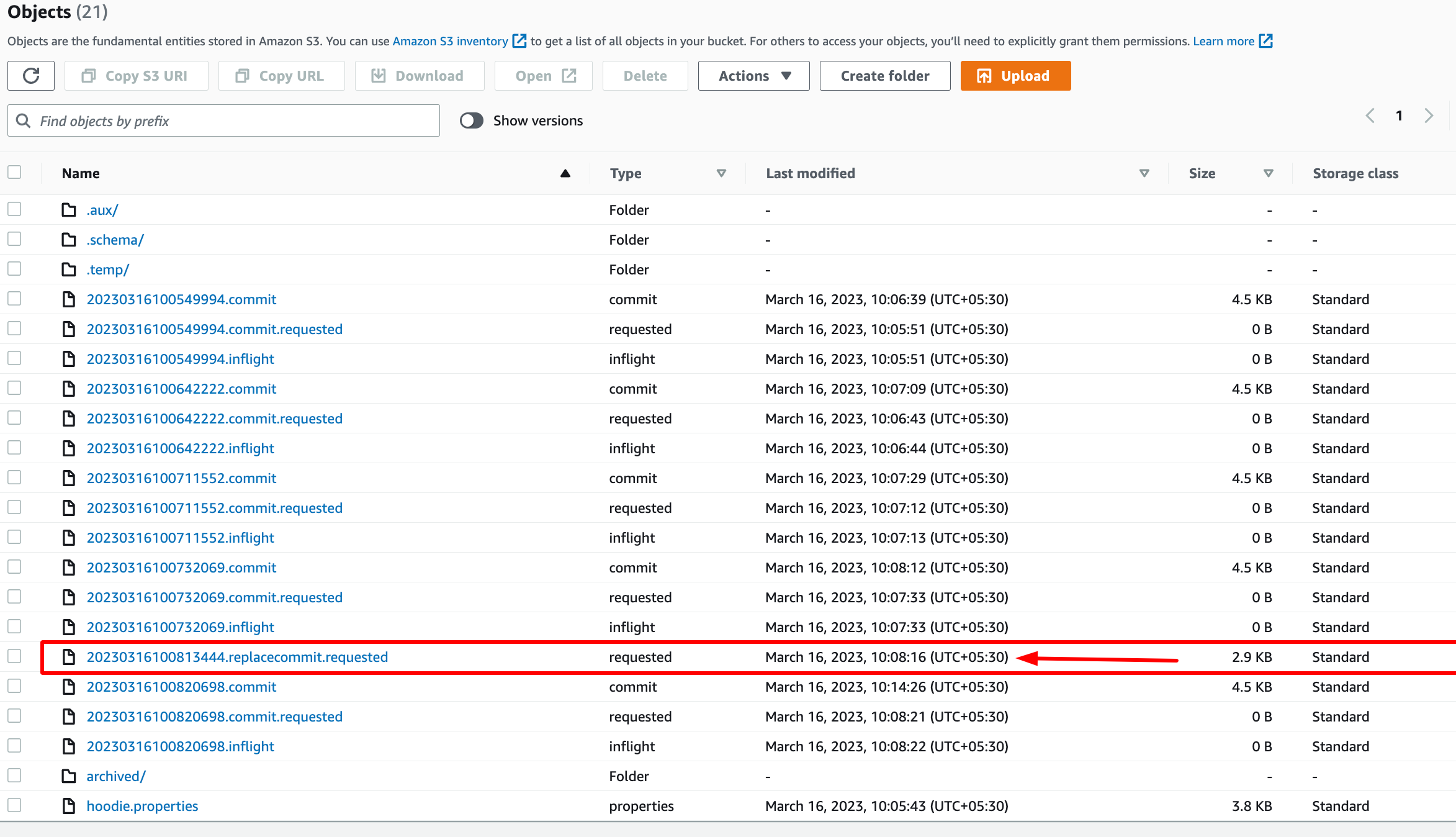Click the previous page arrow in pagination

pyautogui.click(x=1370, y=115)
